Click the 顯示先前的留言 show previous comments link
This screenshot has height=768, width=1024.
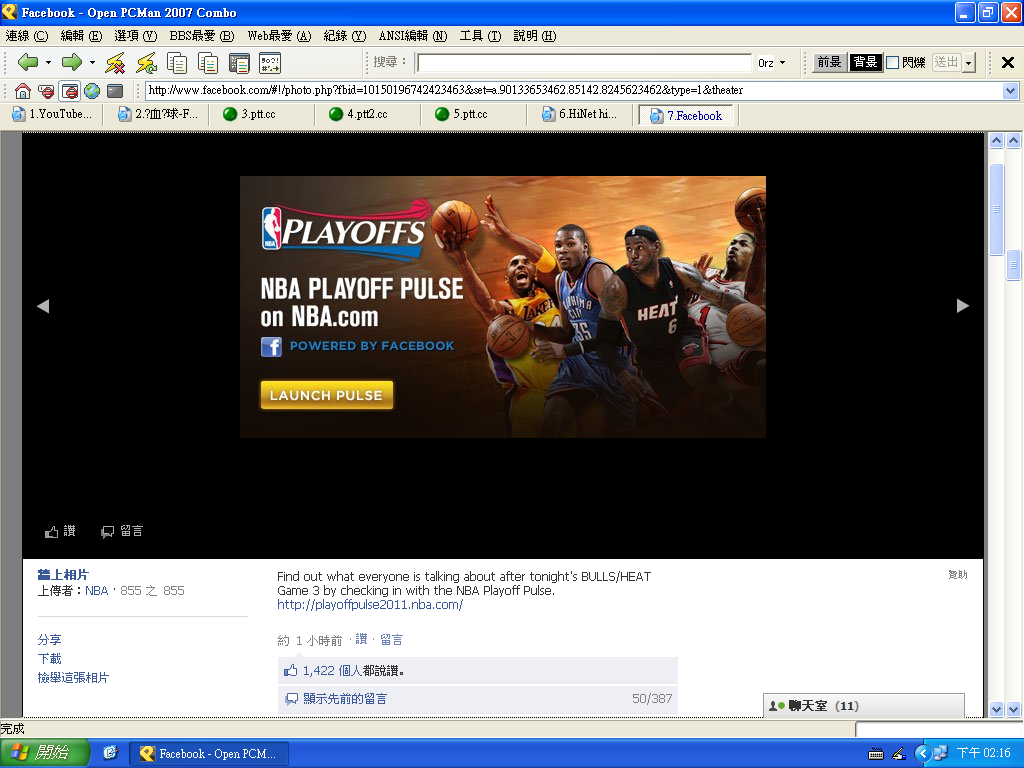pos(345,699)
